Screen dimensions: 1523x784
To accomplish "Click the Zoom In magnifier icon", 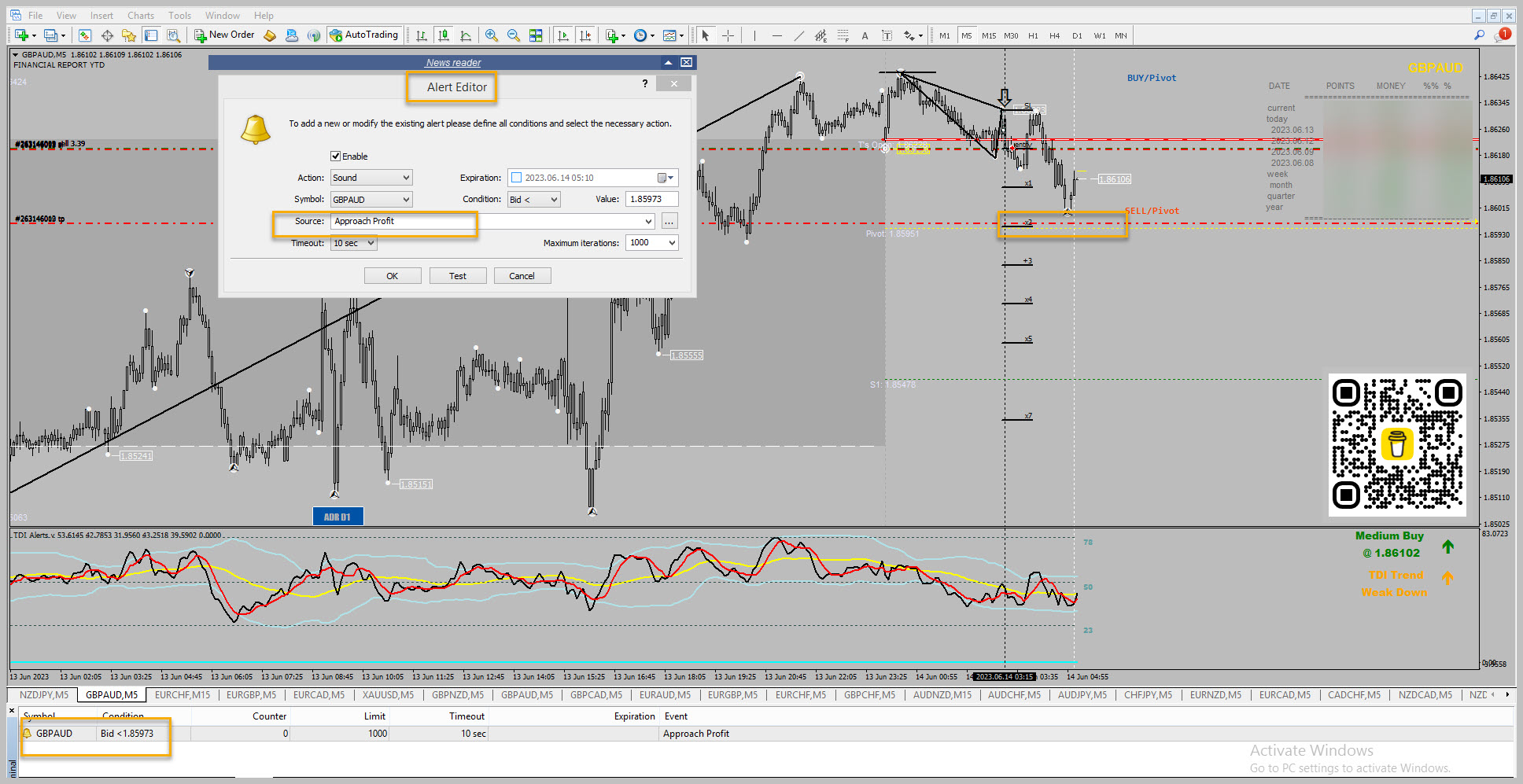I will pos(492,35).
